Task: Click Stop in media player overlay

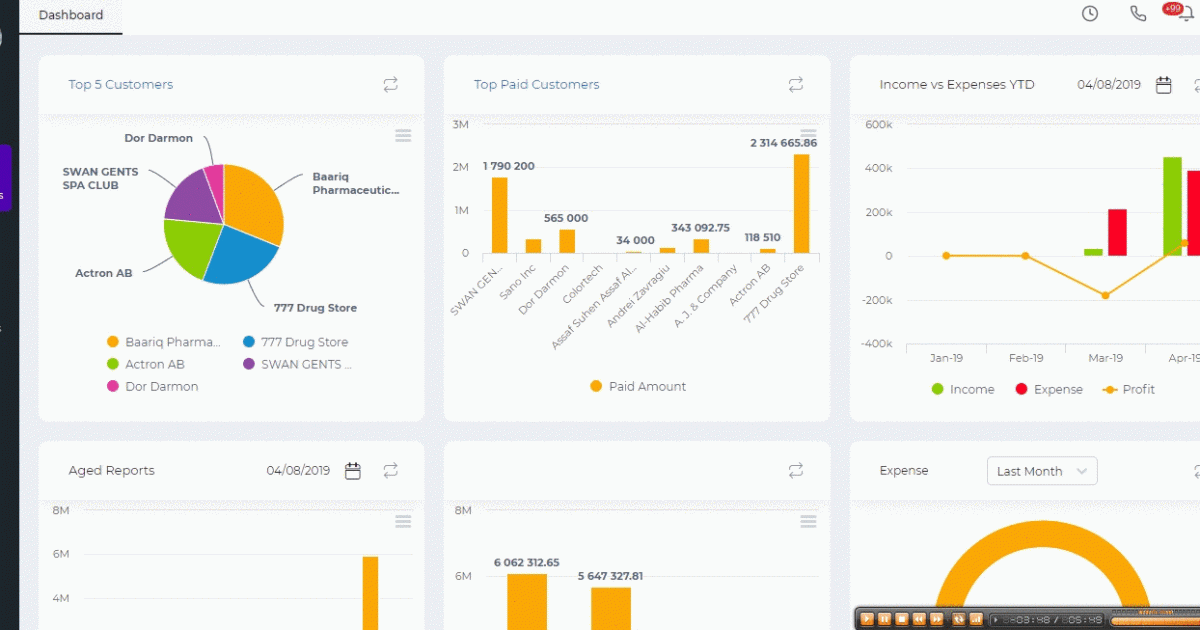Action: [902, 619]
